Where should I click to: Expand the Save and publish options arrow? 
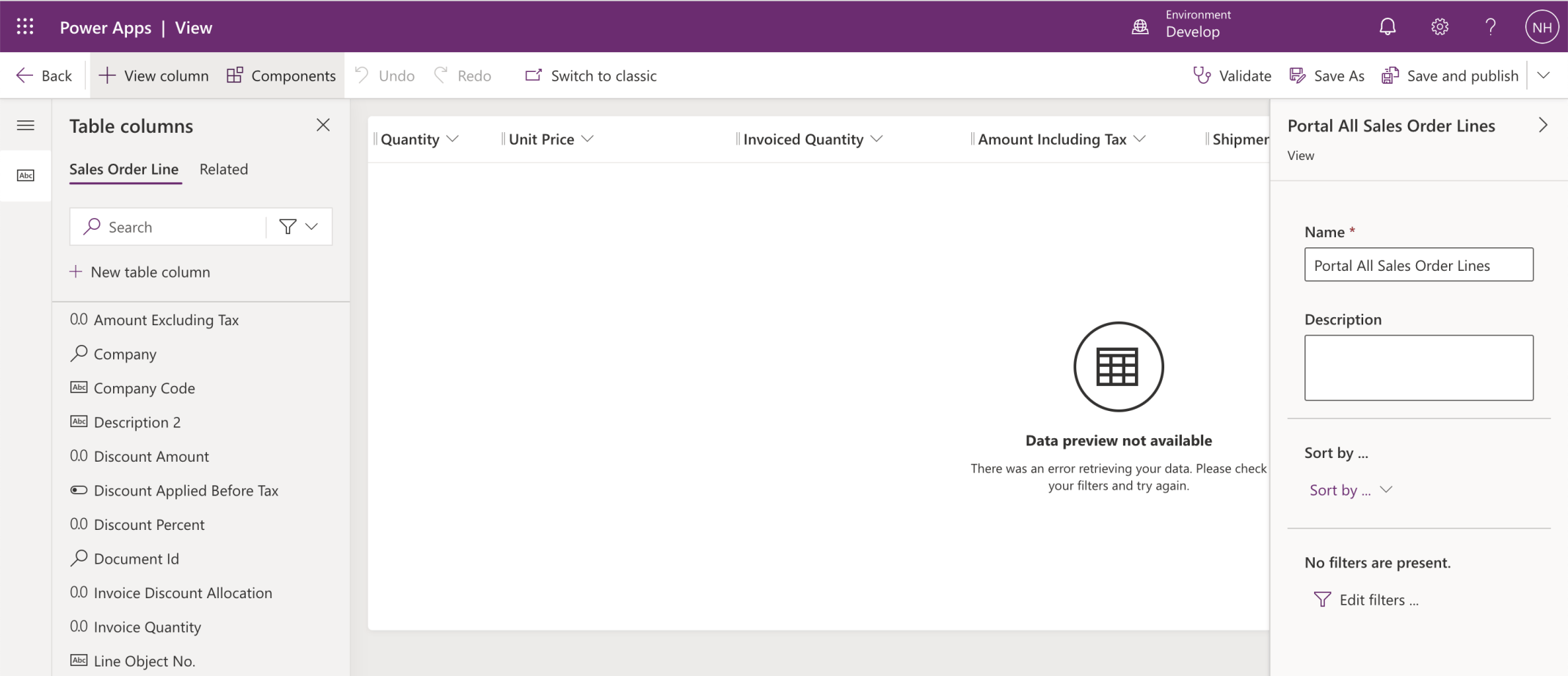[x=1543, y=76]
